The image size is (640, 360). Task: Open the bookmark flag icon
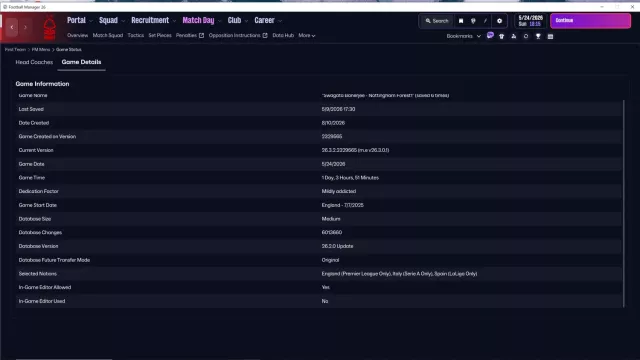(x=461, y=21)
